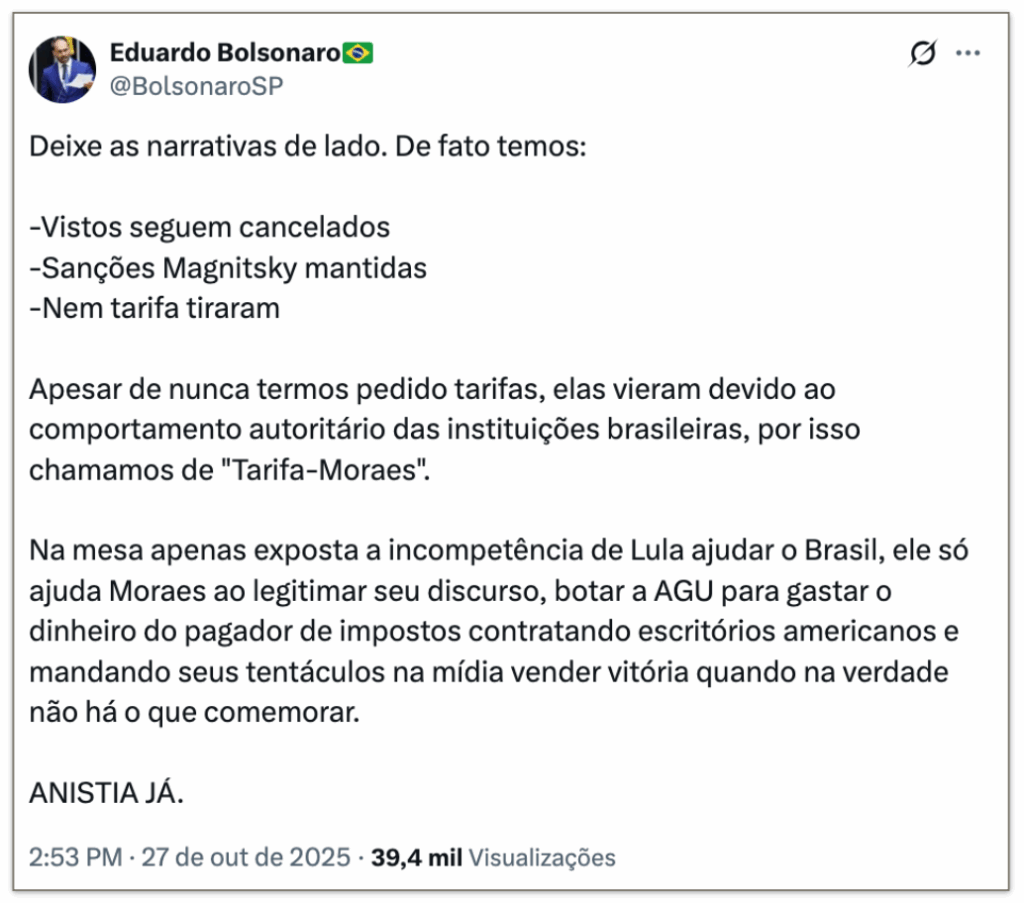Click the 39,4 mil view count
Viewport: 1024px width, 903px height.
coord(416,857)
